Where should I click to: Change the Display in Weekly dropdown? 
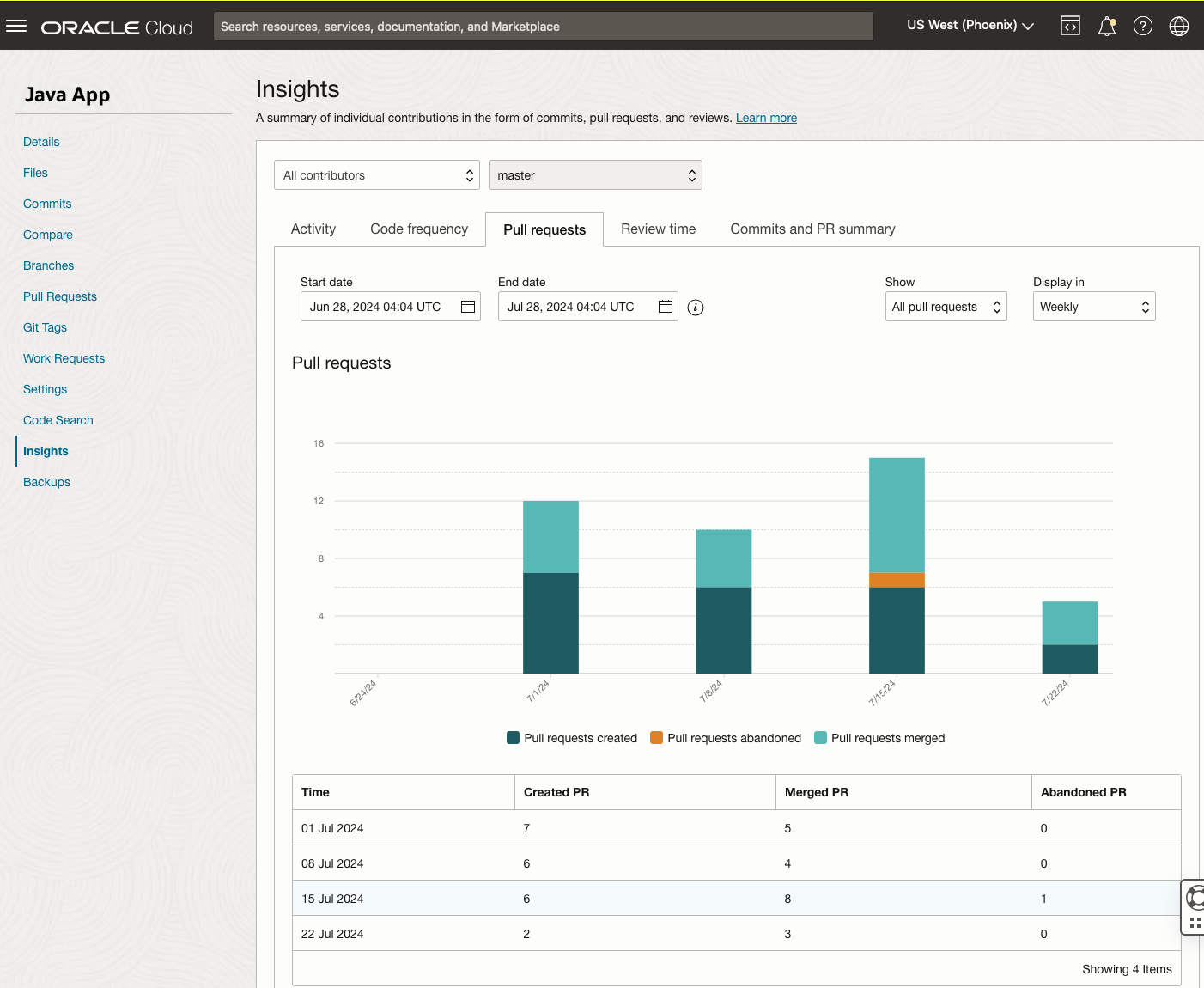tap(1093, 306)
